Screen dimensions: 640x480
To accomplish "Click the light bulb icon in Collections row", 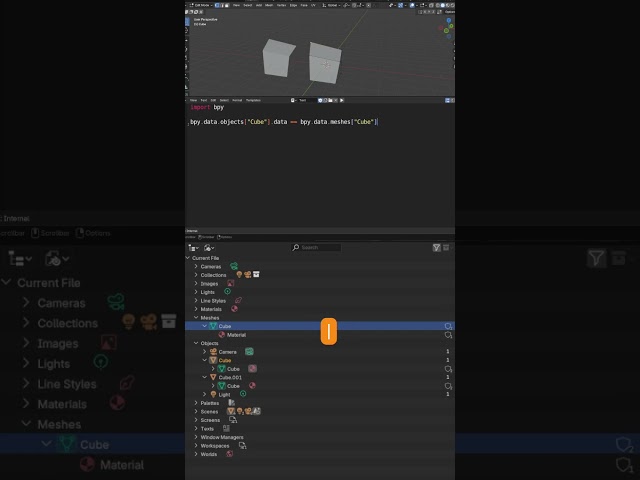I will [239, 275].
